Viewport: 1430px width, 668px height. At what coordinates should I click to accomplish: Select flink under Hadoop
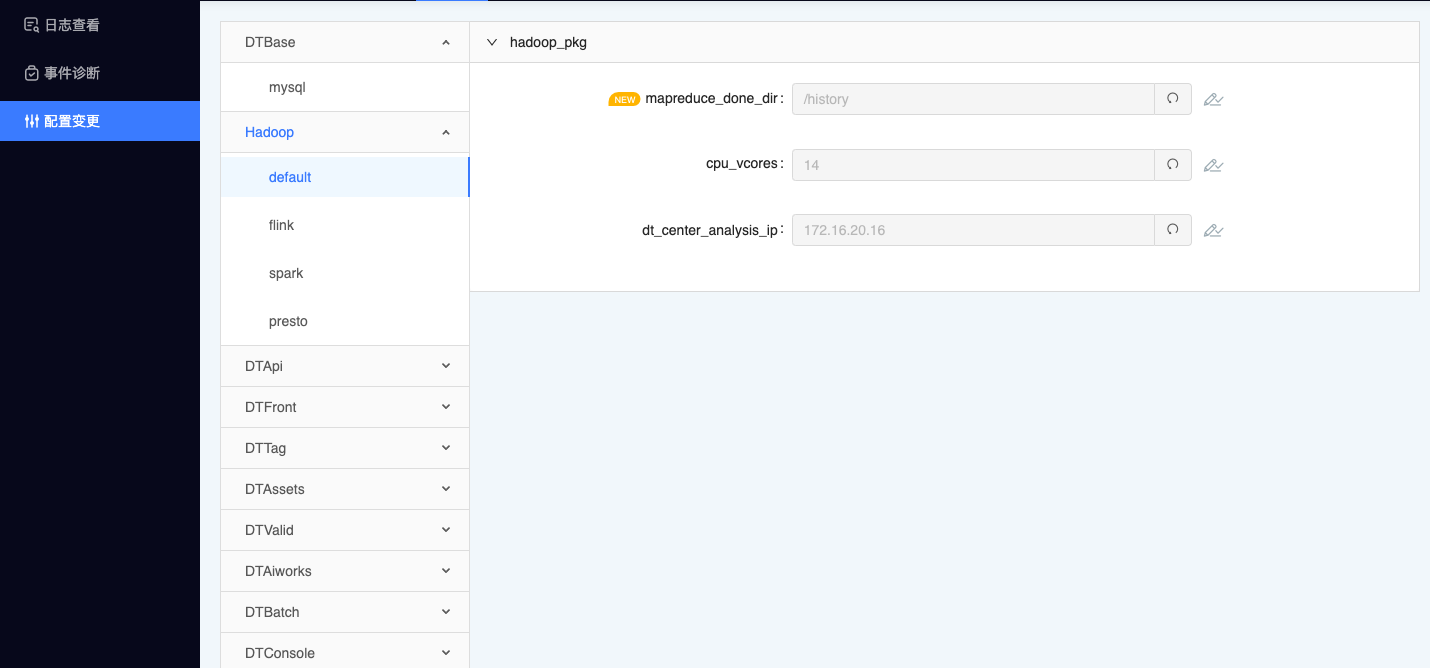[x=281, y=225]
